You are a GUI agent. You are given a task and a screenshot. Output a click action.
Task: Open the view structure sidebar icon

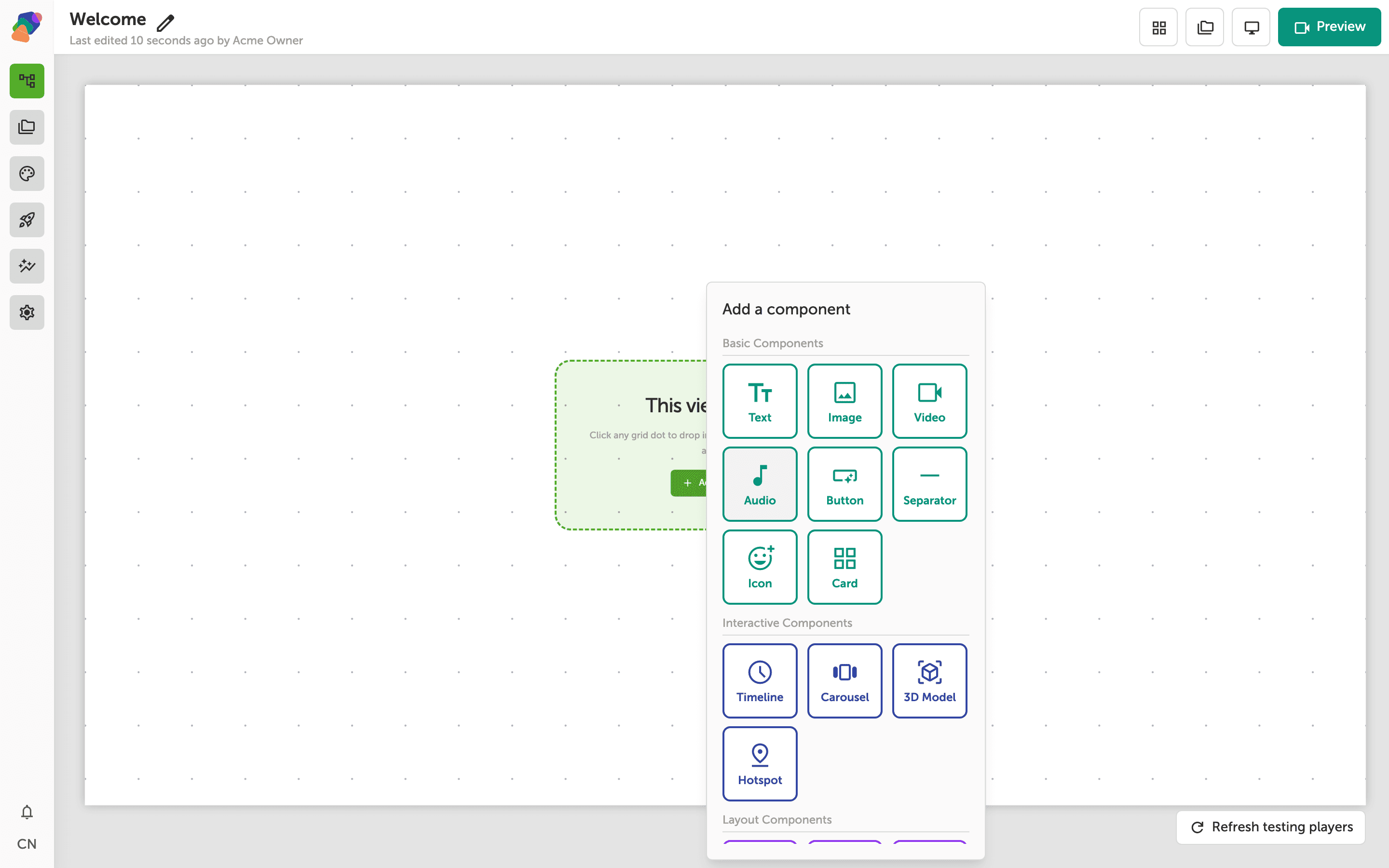point(27,81)
